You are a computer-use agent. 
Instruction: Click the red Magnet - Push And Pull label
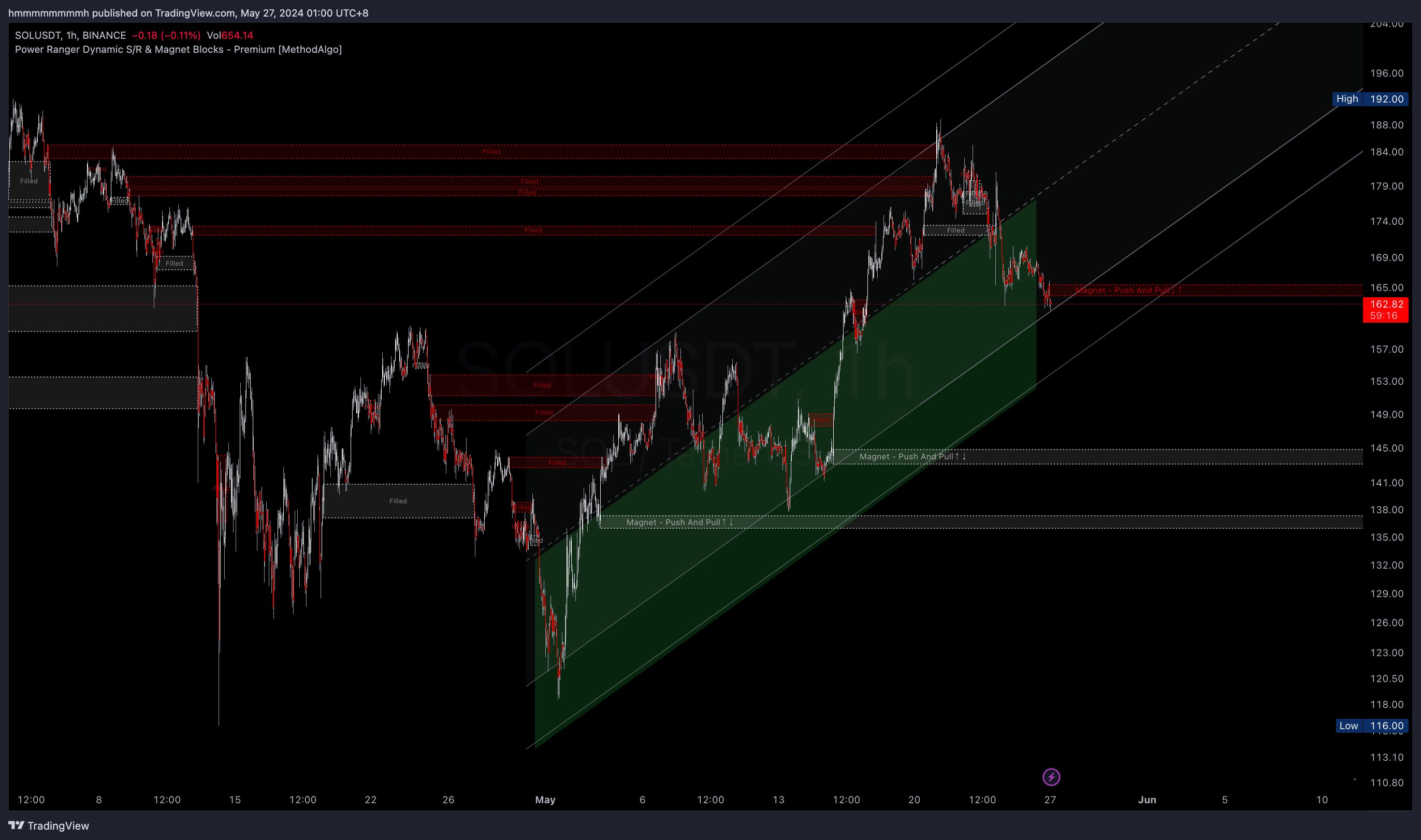point(1127,291)
